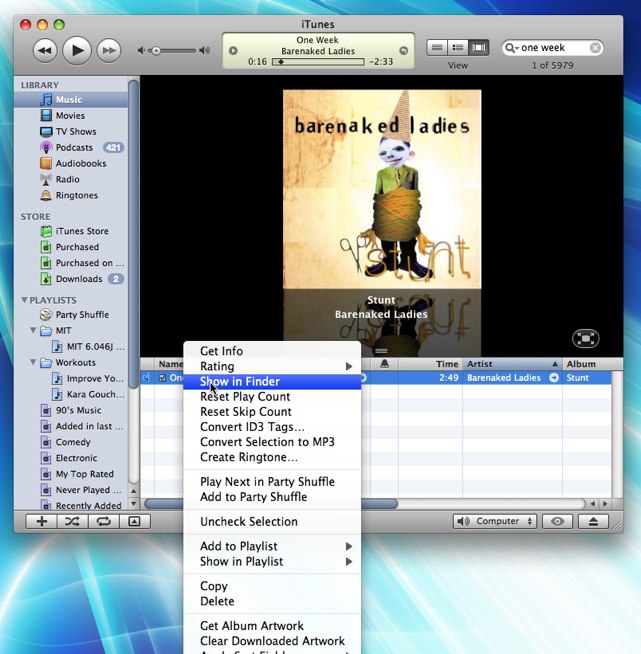Click the song progress bar
The width and height of the screenshot is (641, 654).
[x=318, y=62]
